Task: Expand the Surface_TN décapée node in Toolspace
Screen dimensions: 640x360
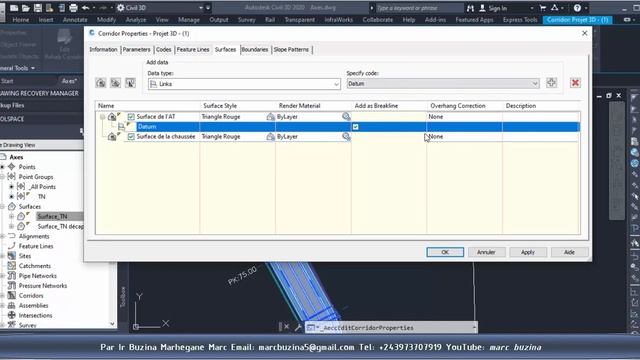Action: [x=11, y=226]
